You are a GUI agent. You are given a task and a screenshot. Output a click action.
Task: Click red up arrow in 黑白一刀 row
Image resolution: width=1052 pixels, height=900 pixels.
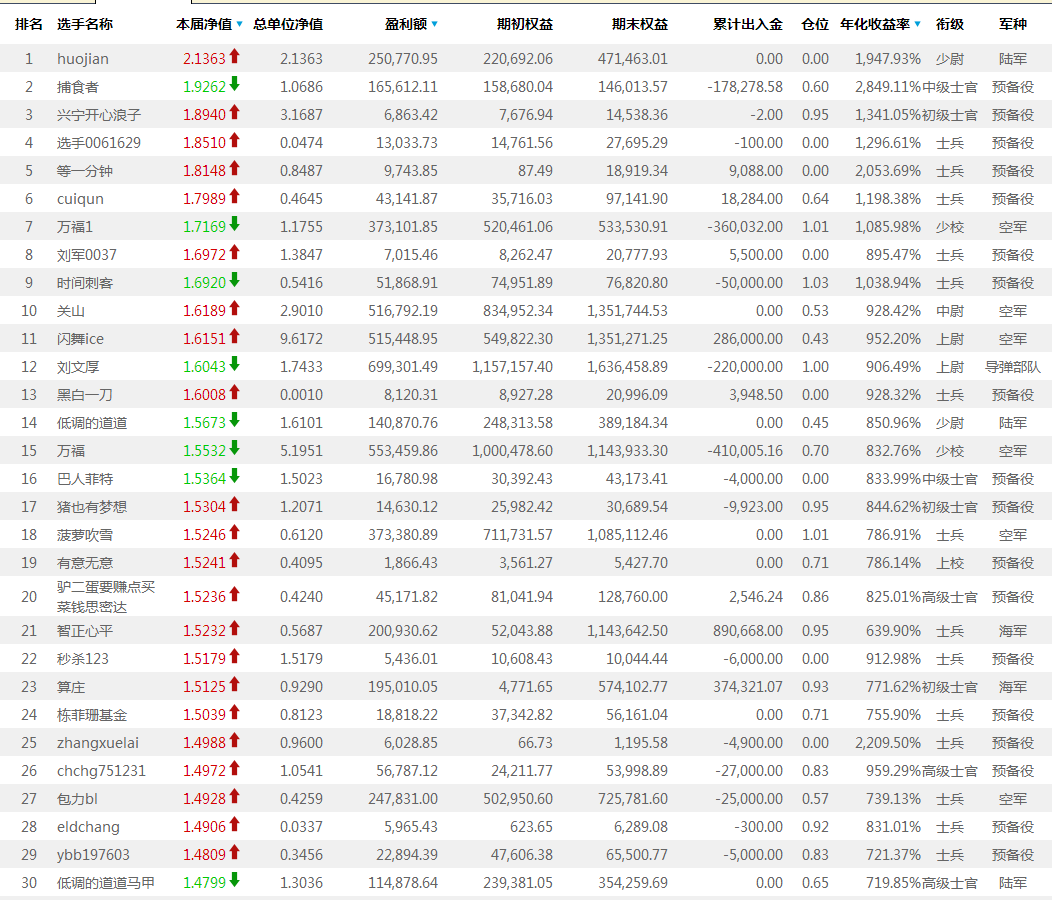coord(234,393)
